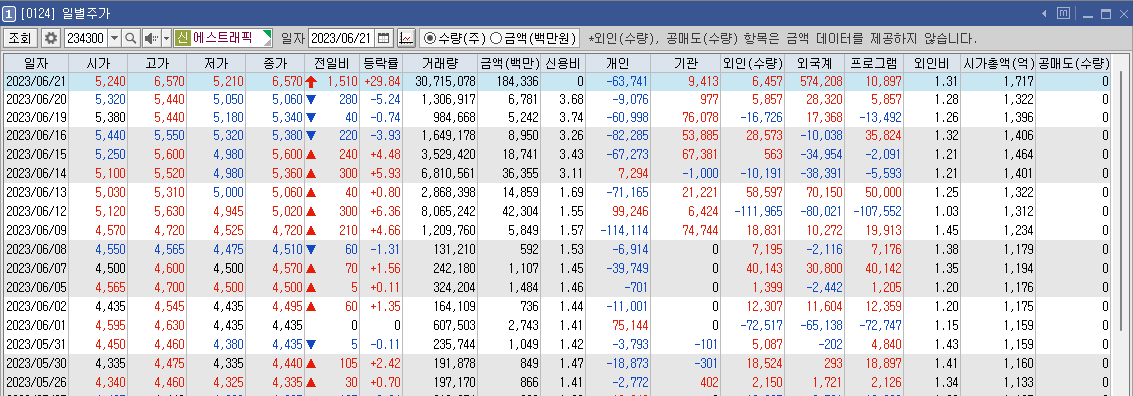Select the 2023/06/19 date cell
Viewport: 1133px width, 396px height.
(x=36, y=118)
